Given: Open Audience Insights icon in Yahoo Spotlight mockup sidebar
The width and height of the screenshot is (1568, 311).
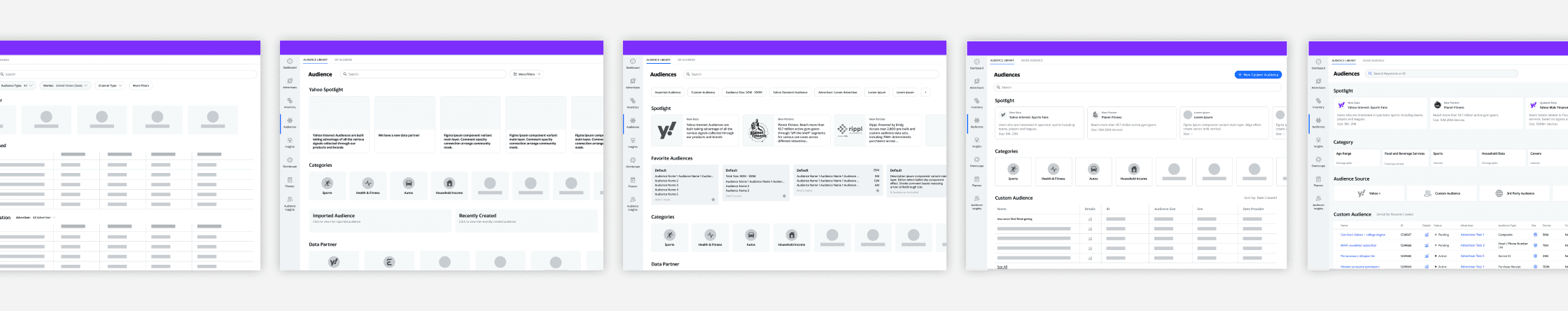Looking at the screenshot, I should click(290, 200).
